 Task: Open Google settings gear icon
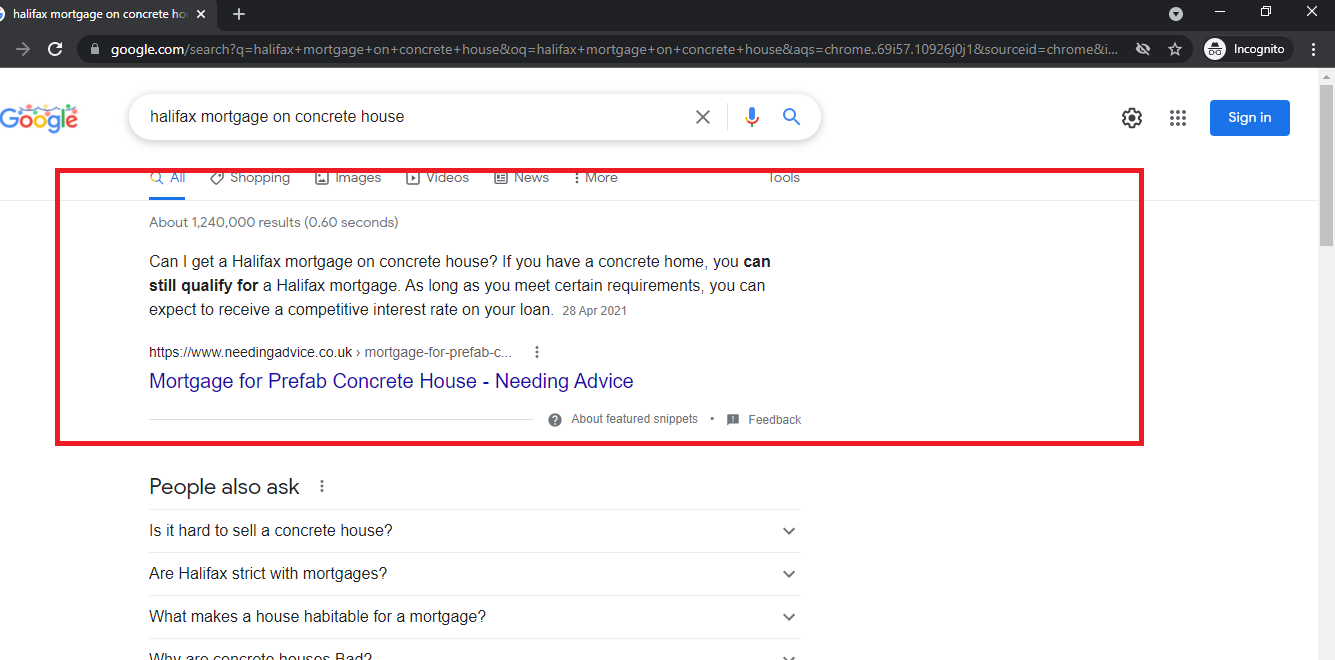point(1131,118)
